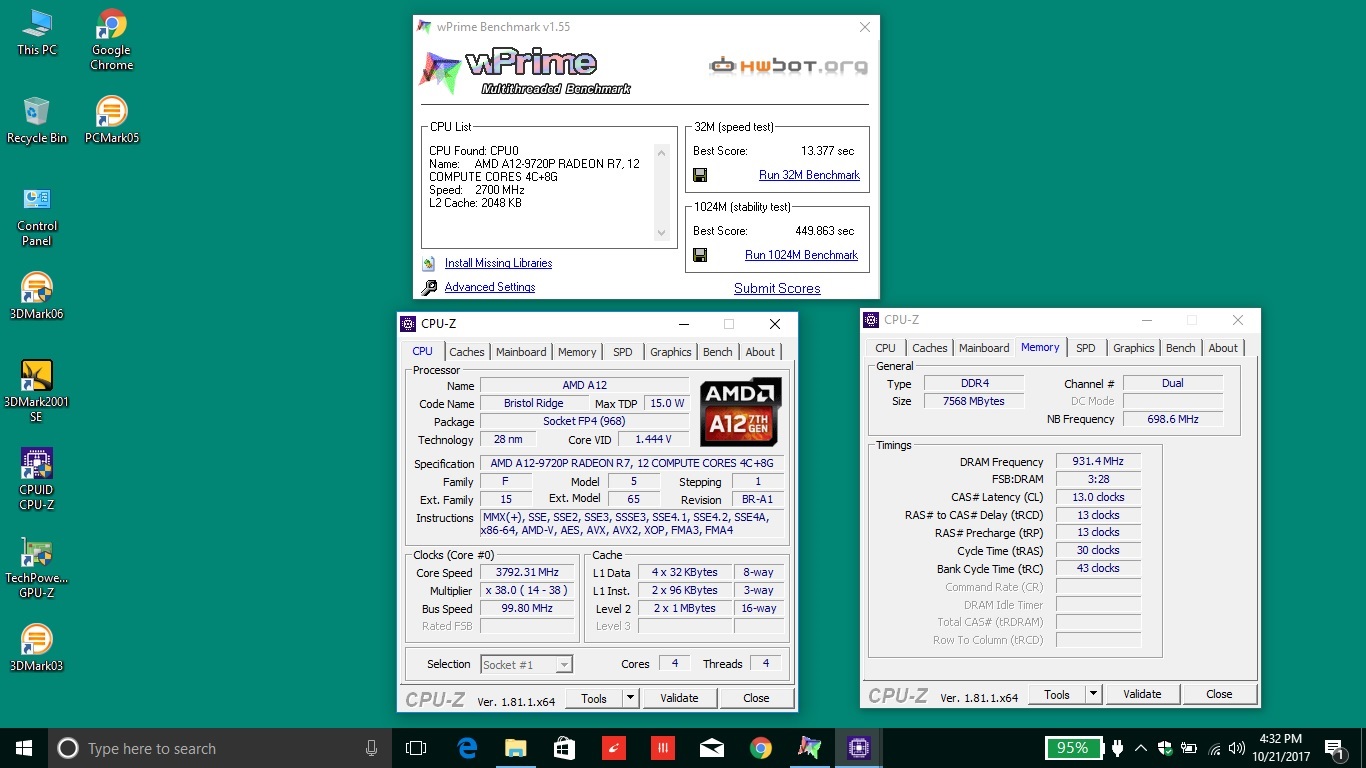Screen dimensions: 1366x768
Task: Click Validate in left CPU-Z window
Action: tap(679, 698)
